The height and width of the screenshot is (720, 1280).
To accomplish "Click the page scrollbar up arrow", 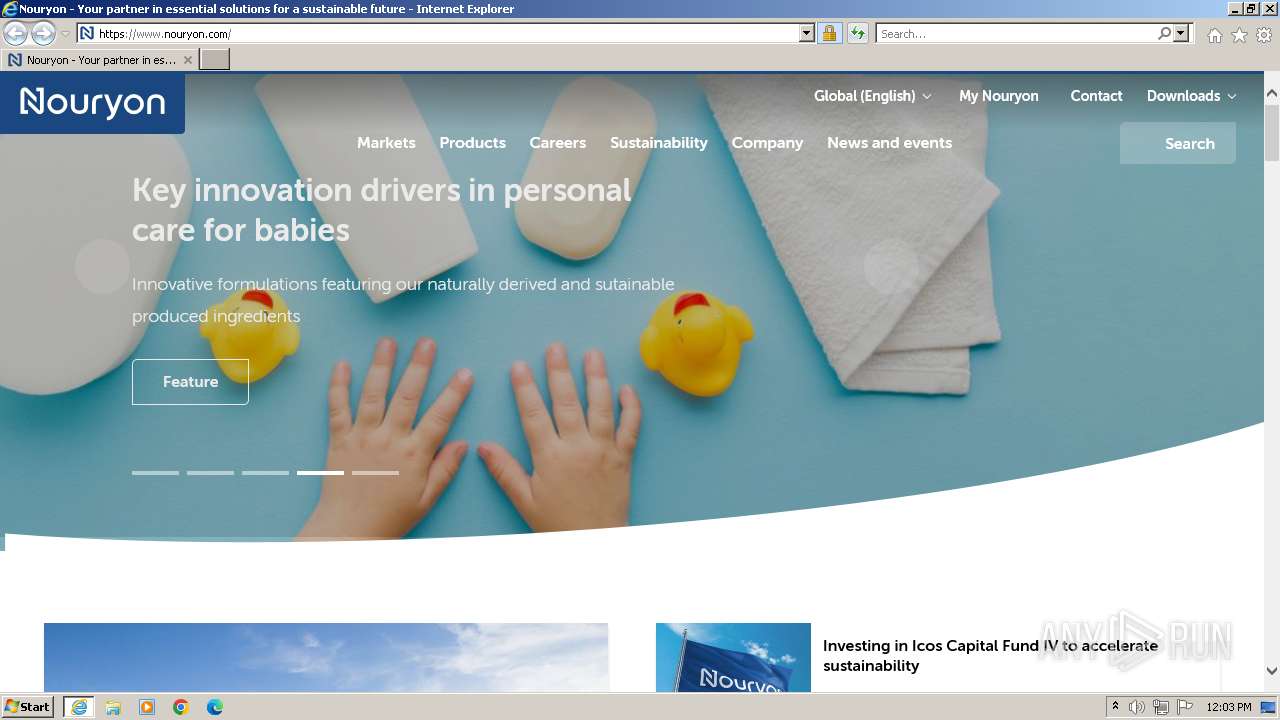I will (1272, 94).
